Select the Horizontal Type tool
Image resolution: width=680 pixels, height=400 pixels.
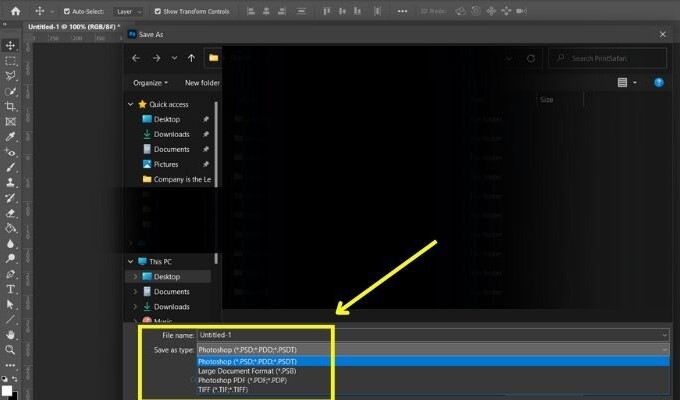(x=10, y=289)
